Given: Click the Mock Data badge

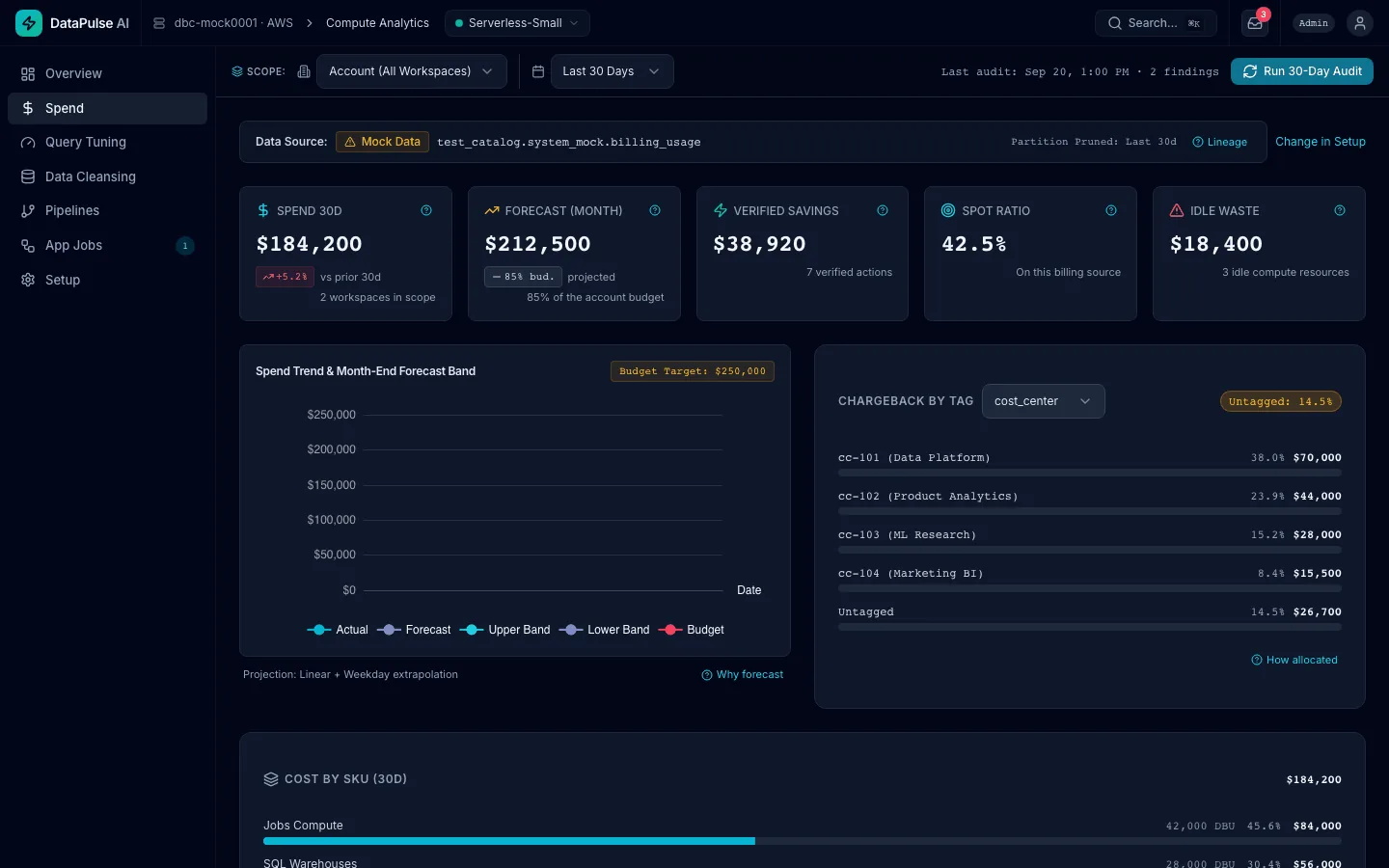Looking at the screenshot, I should tap(383, 142).
